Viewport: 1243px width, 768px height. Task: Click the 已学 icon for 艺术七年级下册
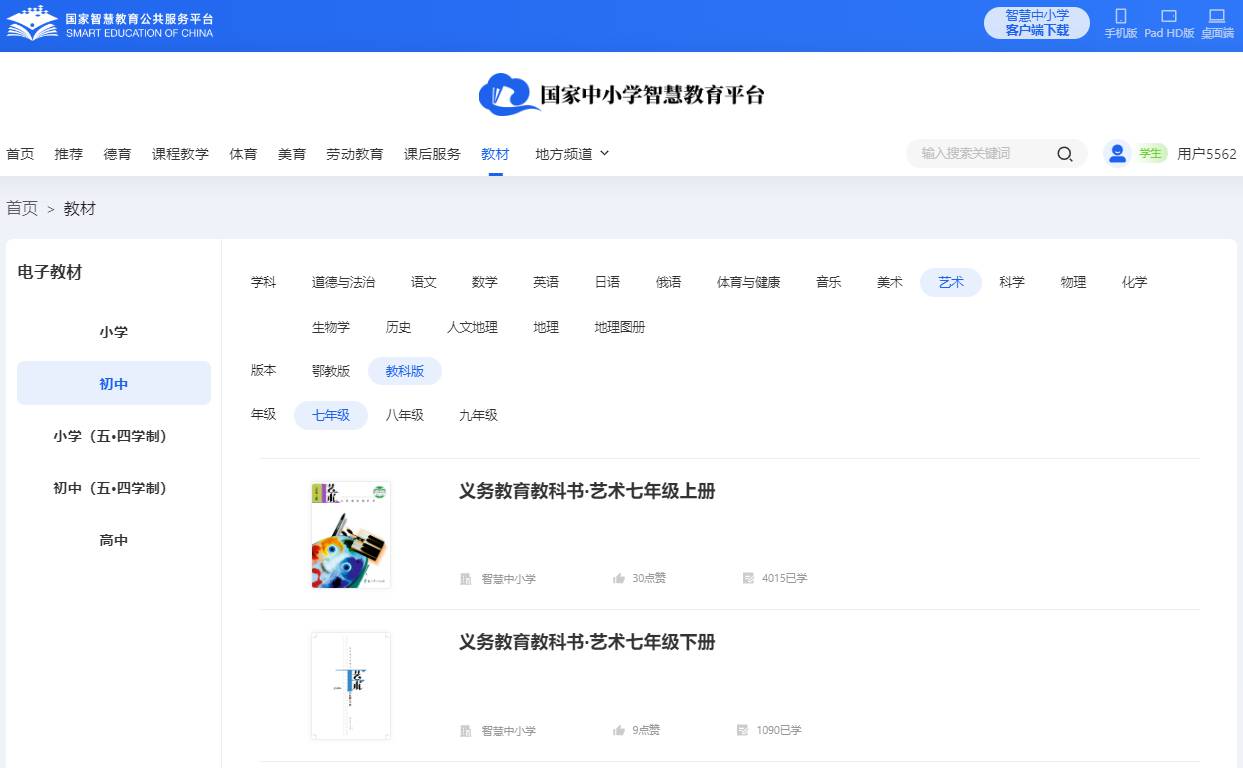(x=742, y=730)
